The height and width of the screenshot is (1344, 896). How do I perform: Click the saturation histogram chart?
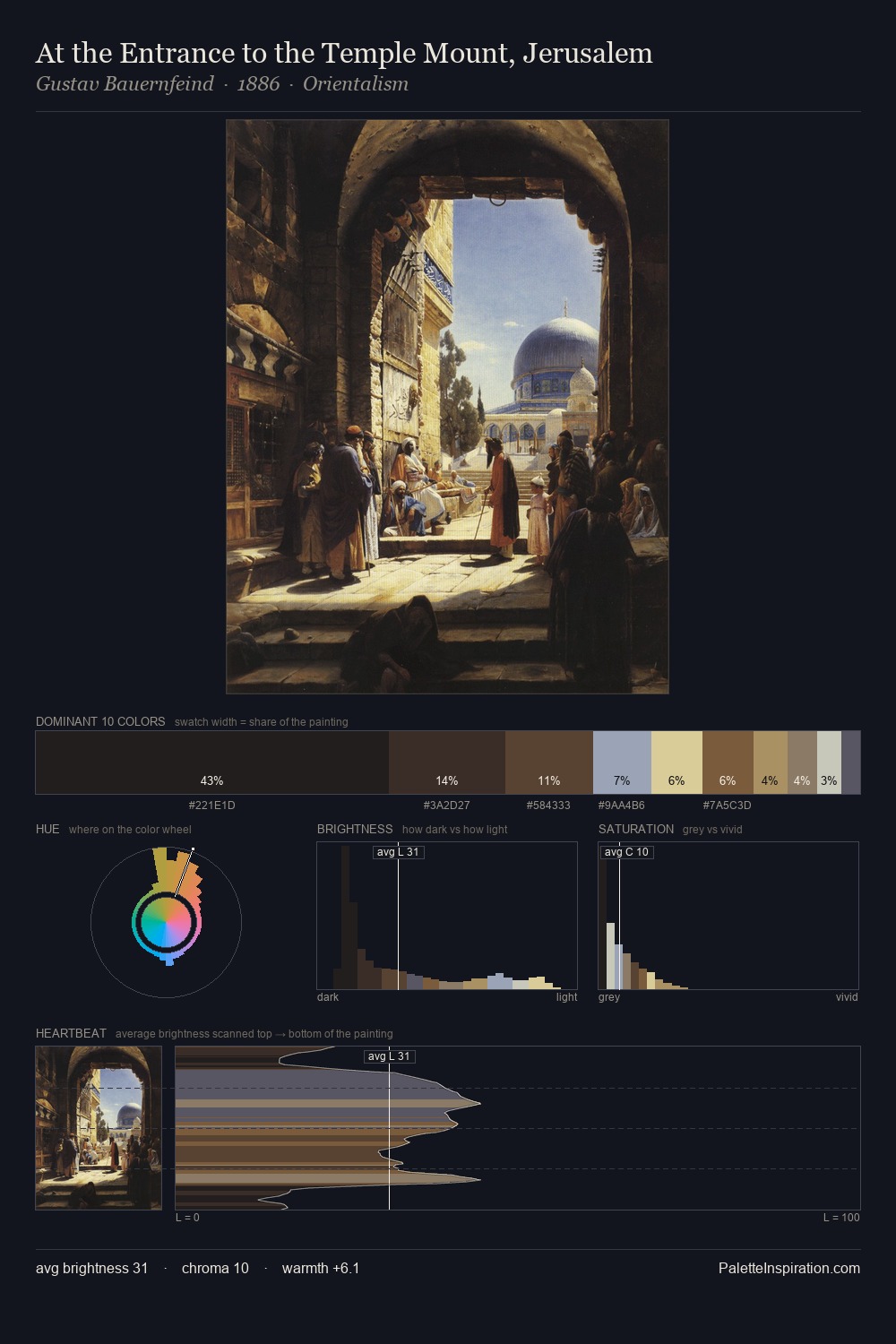point(728,916)
